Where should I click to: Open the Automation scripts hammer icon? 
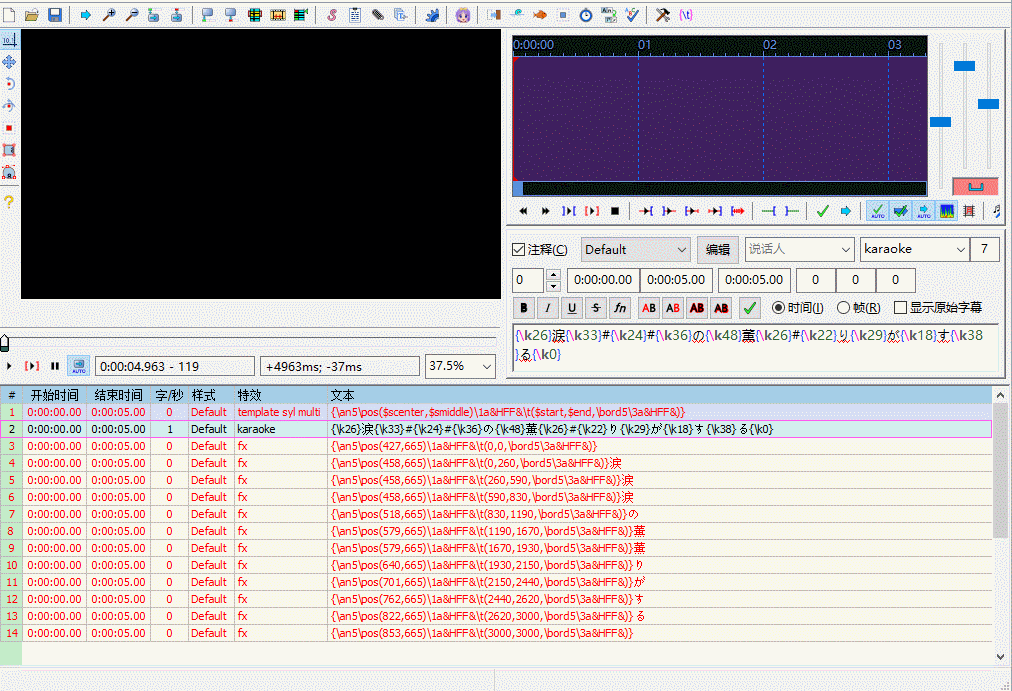(662, 15)
